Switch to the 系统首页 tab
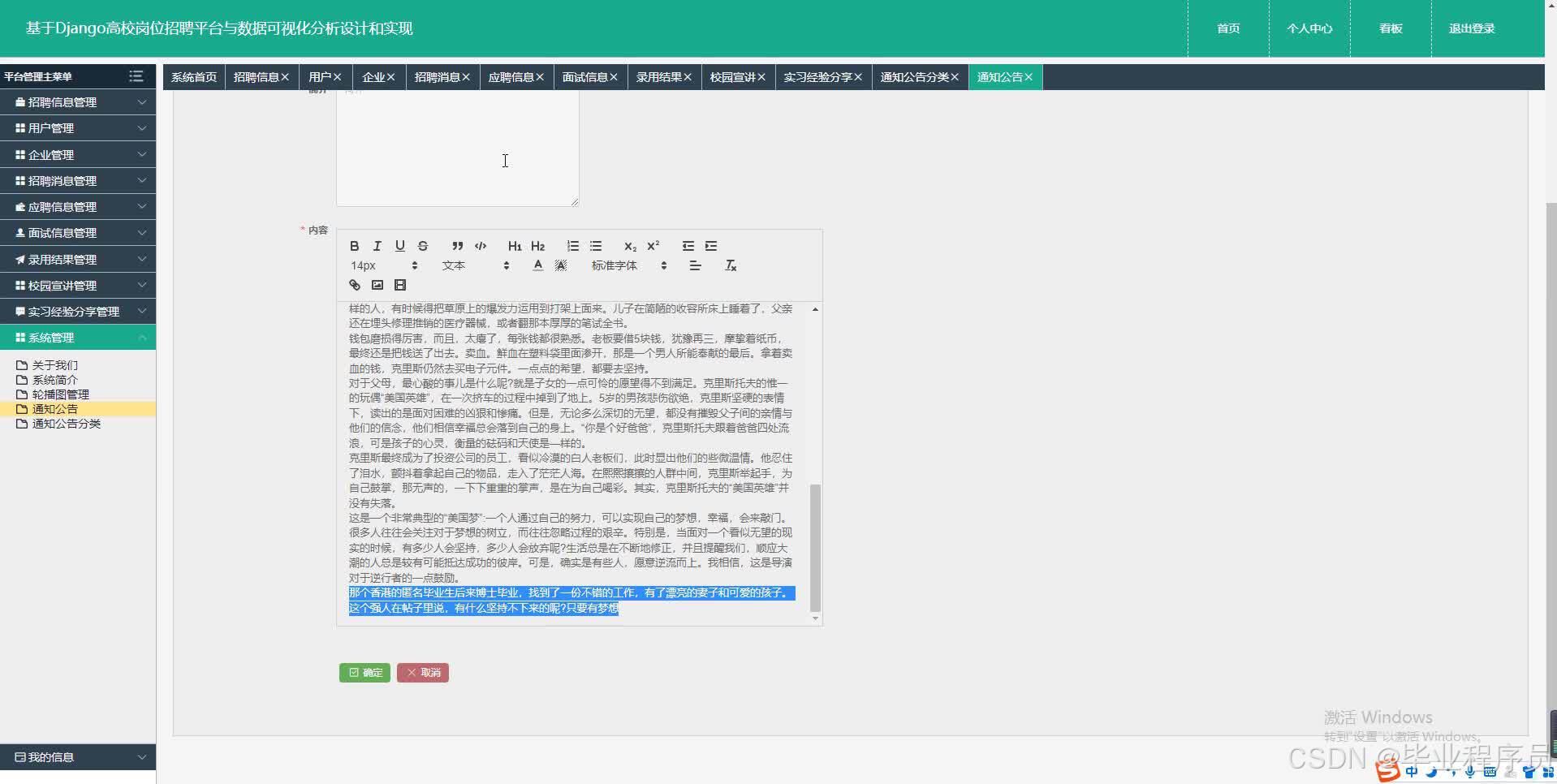This screenshot has width=1557, height=784. point(194,77)
